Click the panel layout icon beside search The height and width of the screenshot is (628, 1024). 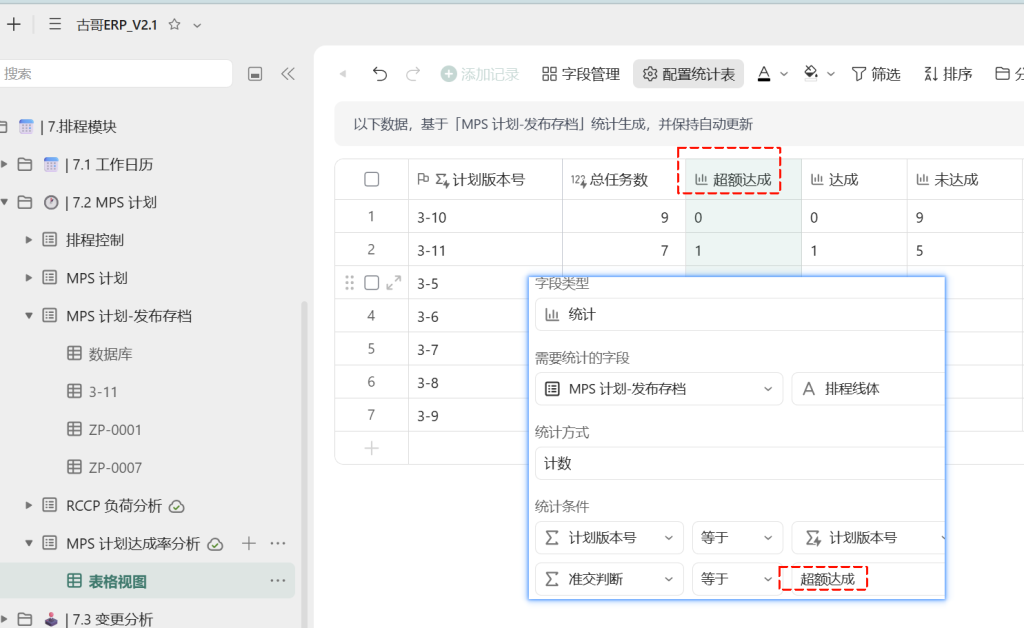[x=255, y=74]
